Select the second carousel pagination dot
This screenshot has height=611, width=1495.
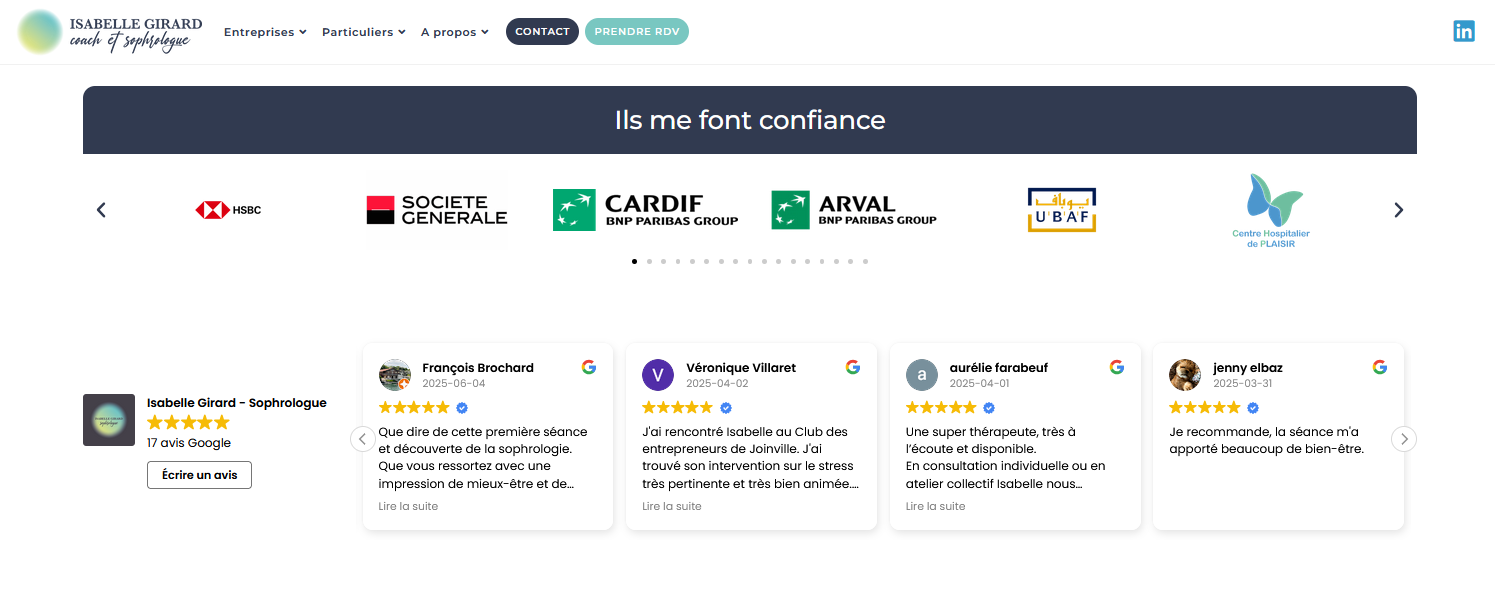tap(649, 261)
